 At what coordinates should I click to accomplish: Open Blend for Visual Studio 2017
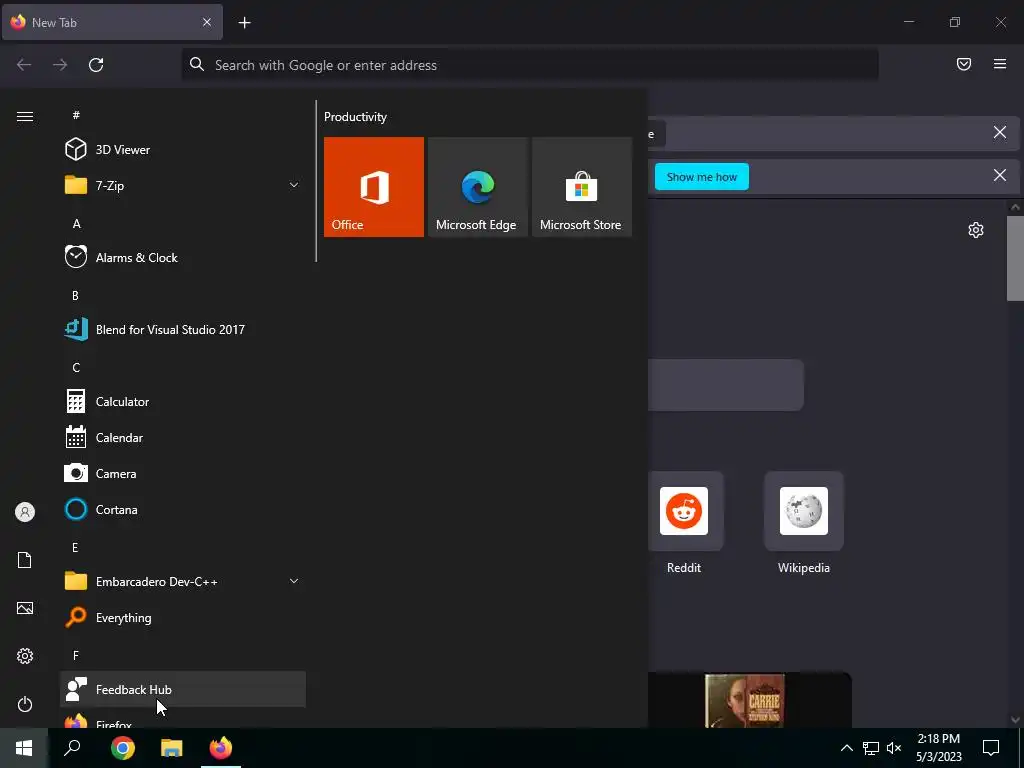coord(183,329)
